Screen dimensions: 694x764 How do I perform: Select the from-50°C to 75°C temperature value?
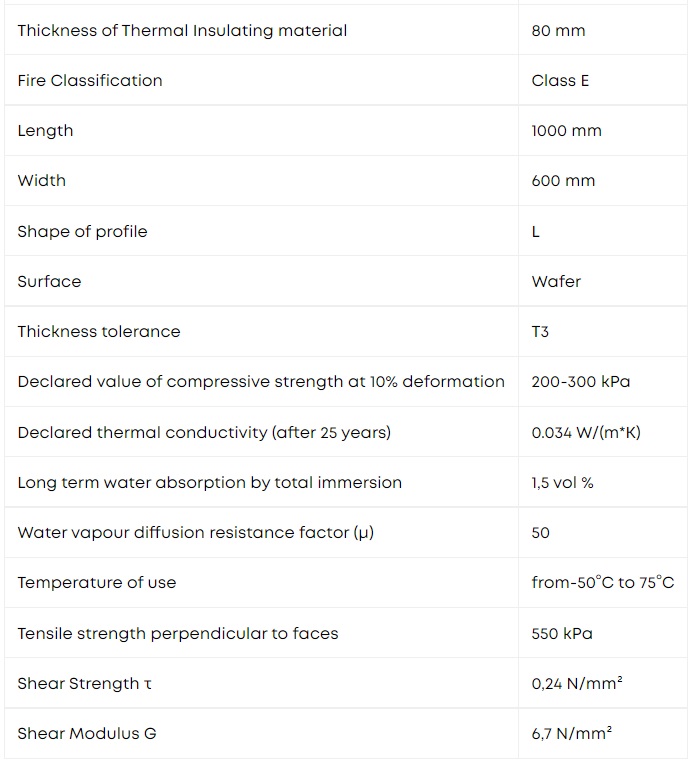pos(603,582)
